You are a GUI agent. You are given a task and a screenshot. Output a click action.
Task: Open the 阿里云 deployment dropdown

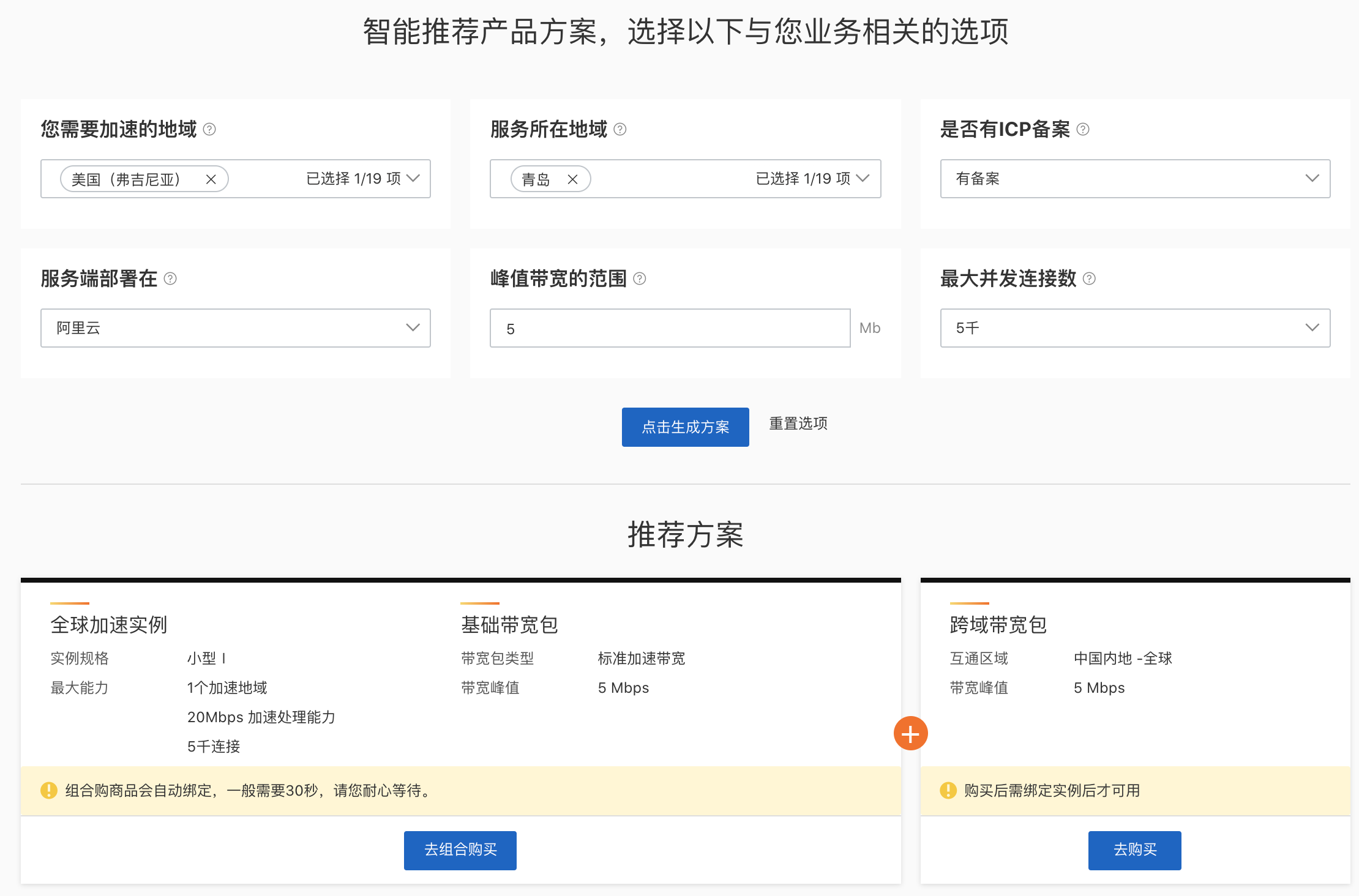235,328
